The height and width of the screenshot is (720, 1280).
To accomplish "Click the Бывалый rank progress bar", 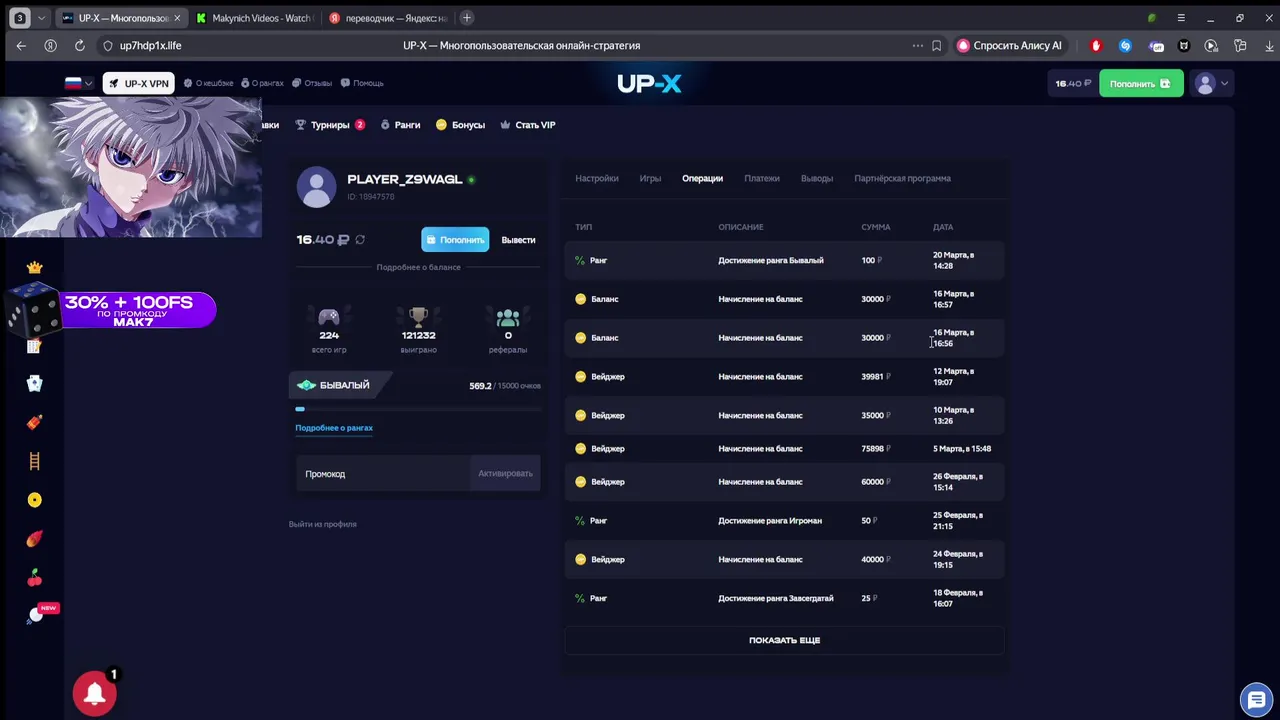I will (x=418, y=409).
